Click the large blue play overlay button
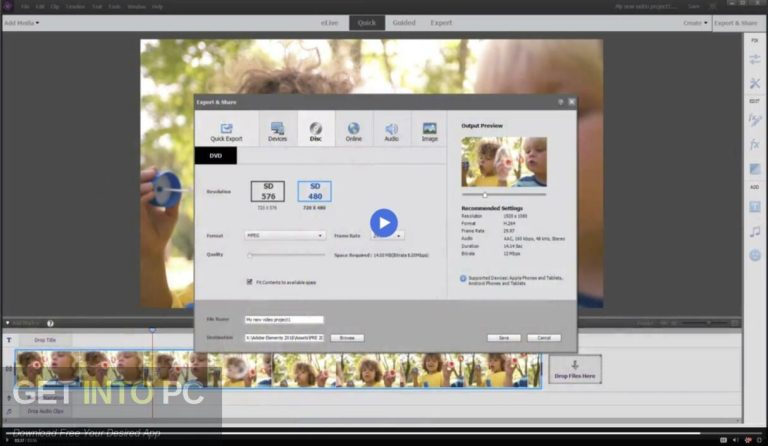768x446 pixels. (x=384, y=223)
